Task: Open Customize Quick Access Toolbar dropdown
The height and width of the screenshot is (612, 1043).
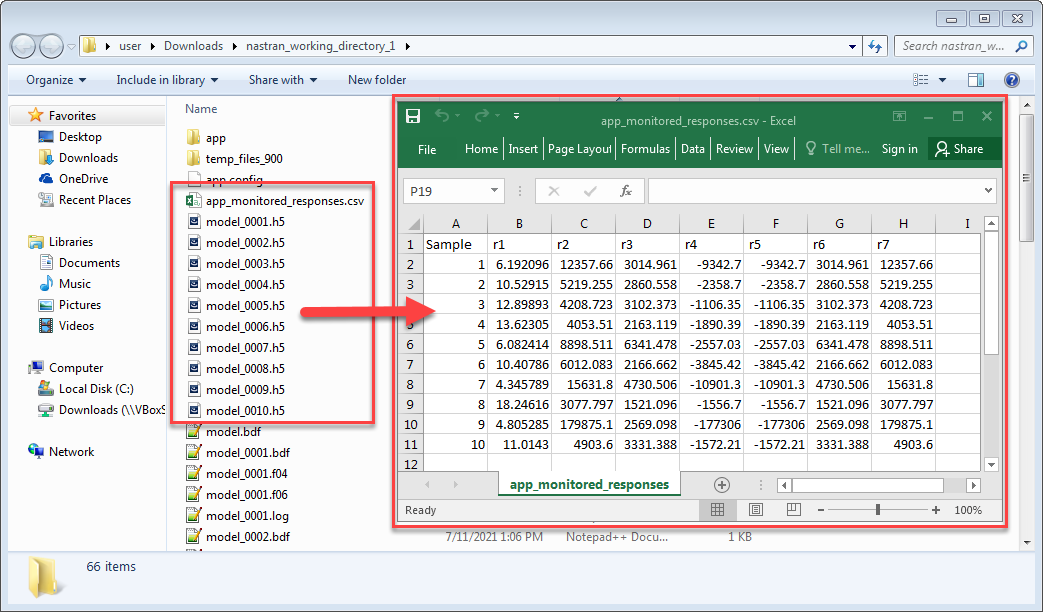Action: click(516, 116)
